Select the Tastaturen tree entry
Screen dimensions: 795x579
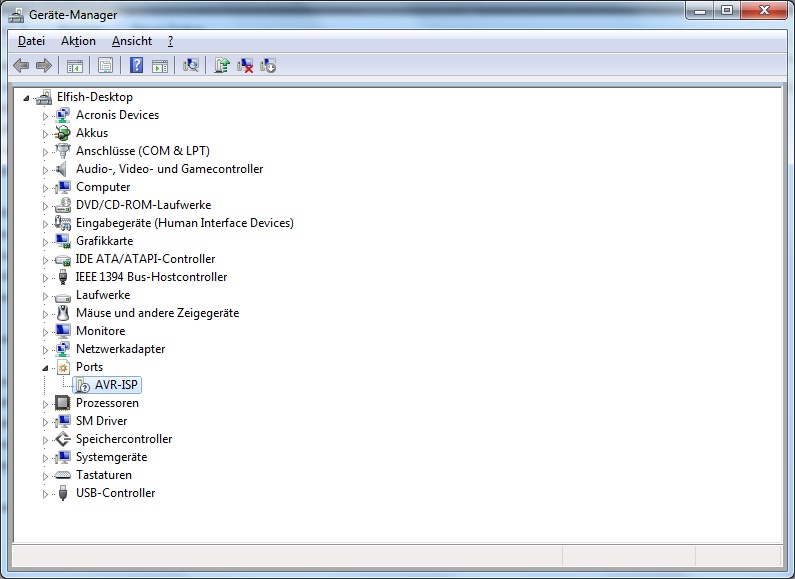104,475
